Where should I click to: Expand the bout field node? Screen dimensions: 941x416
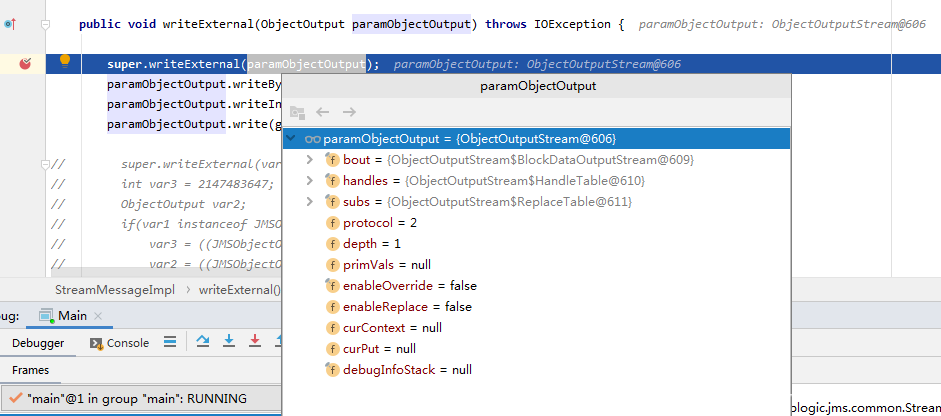[x=310, y=160]
